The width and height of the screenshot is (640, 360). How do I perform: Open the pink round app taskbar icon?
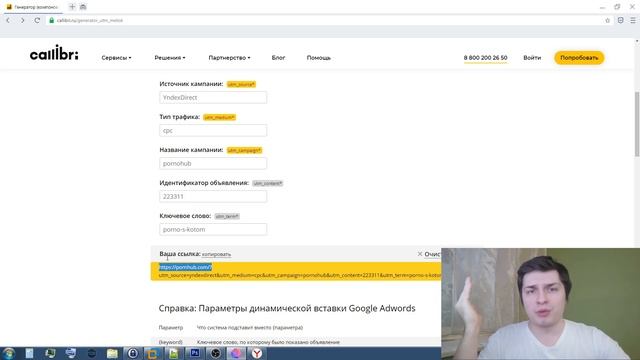(236, 353)
